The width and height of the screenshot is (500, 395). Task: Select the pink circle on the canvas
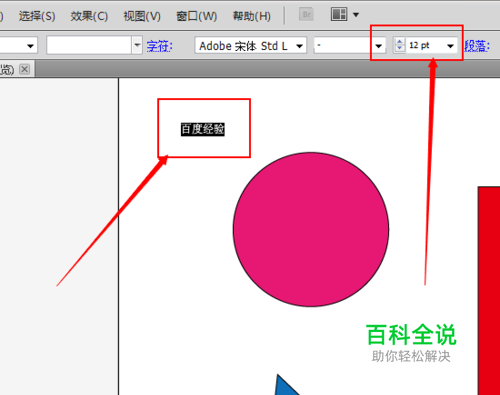(x=311, y=229)
